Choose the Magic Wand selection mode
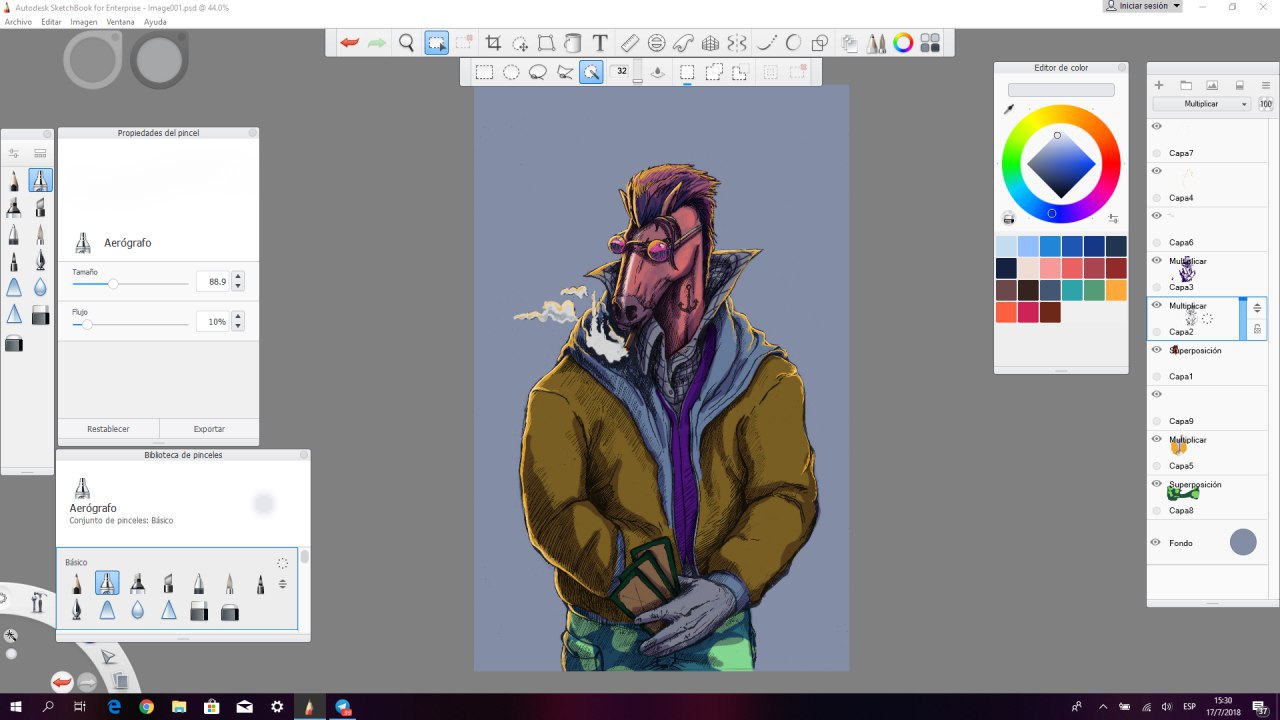 click(591, 72)
